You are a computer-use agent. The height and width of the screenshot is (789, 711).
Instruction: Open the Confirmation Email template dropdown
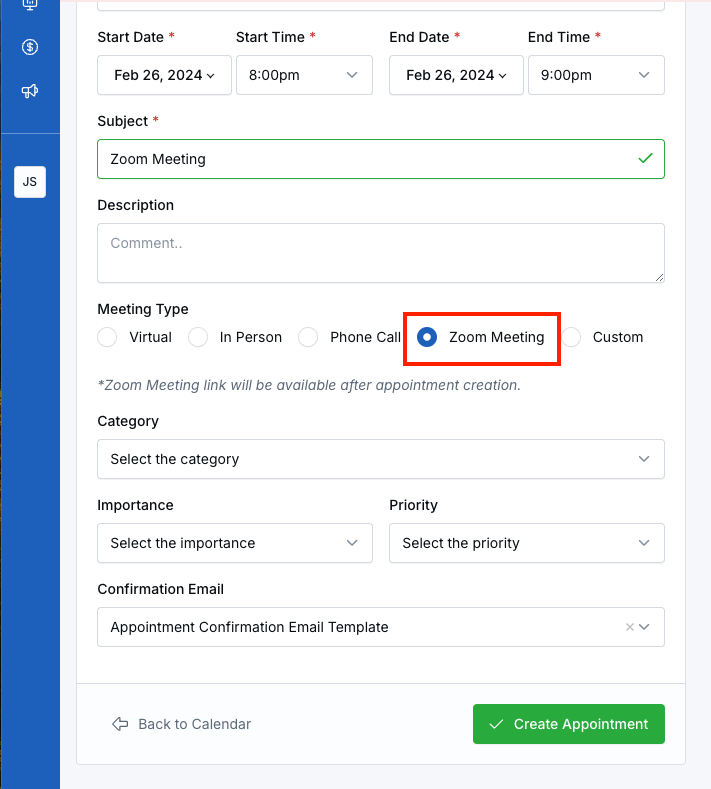coord(381,627)
